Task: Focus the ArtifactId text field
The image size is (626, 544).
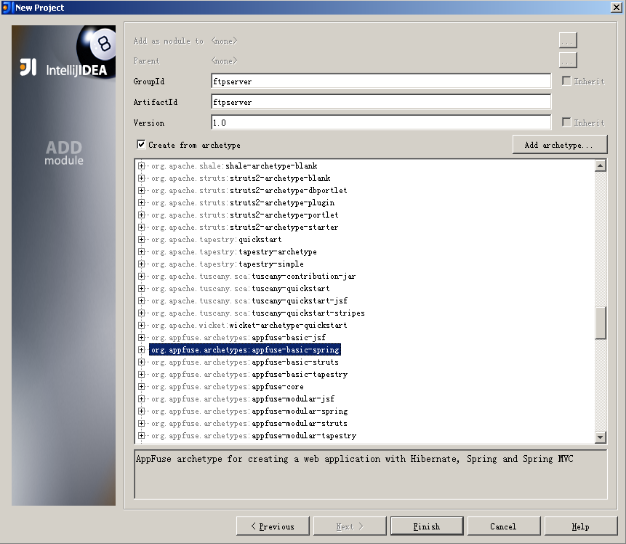Action: pyautogui.click(x=381, y=102)
